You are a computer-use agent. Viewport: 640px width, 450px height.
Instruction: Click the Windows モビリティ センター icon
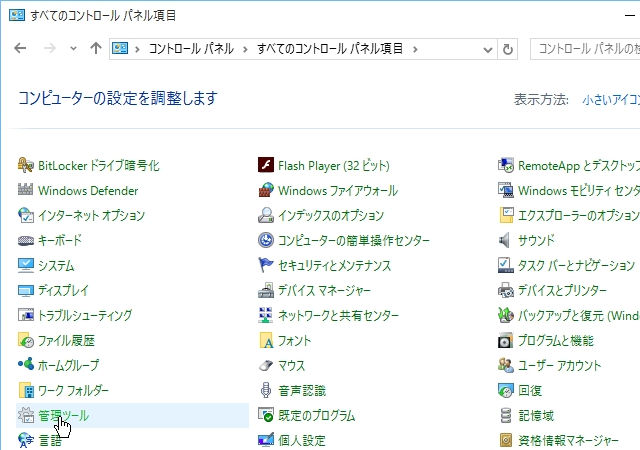pos(506,190)
